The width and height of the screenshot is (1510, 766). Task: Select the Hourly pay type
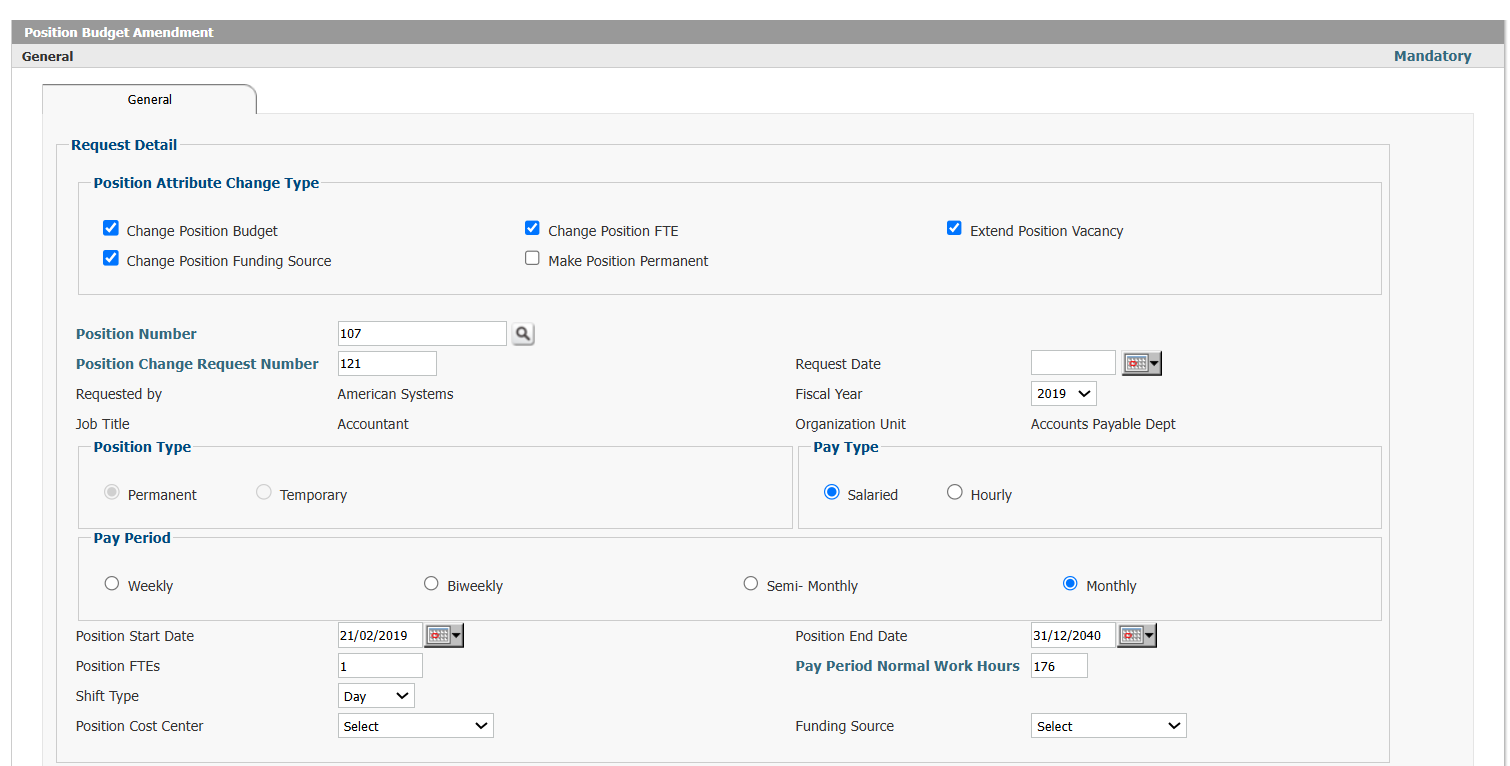(x=954, y=491)
